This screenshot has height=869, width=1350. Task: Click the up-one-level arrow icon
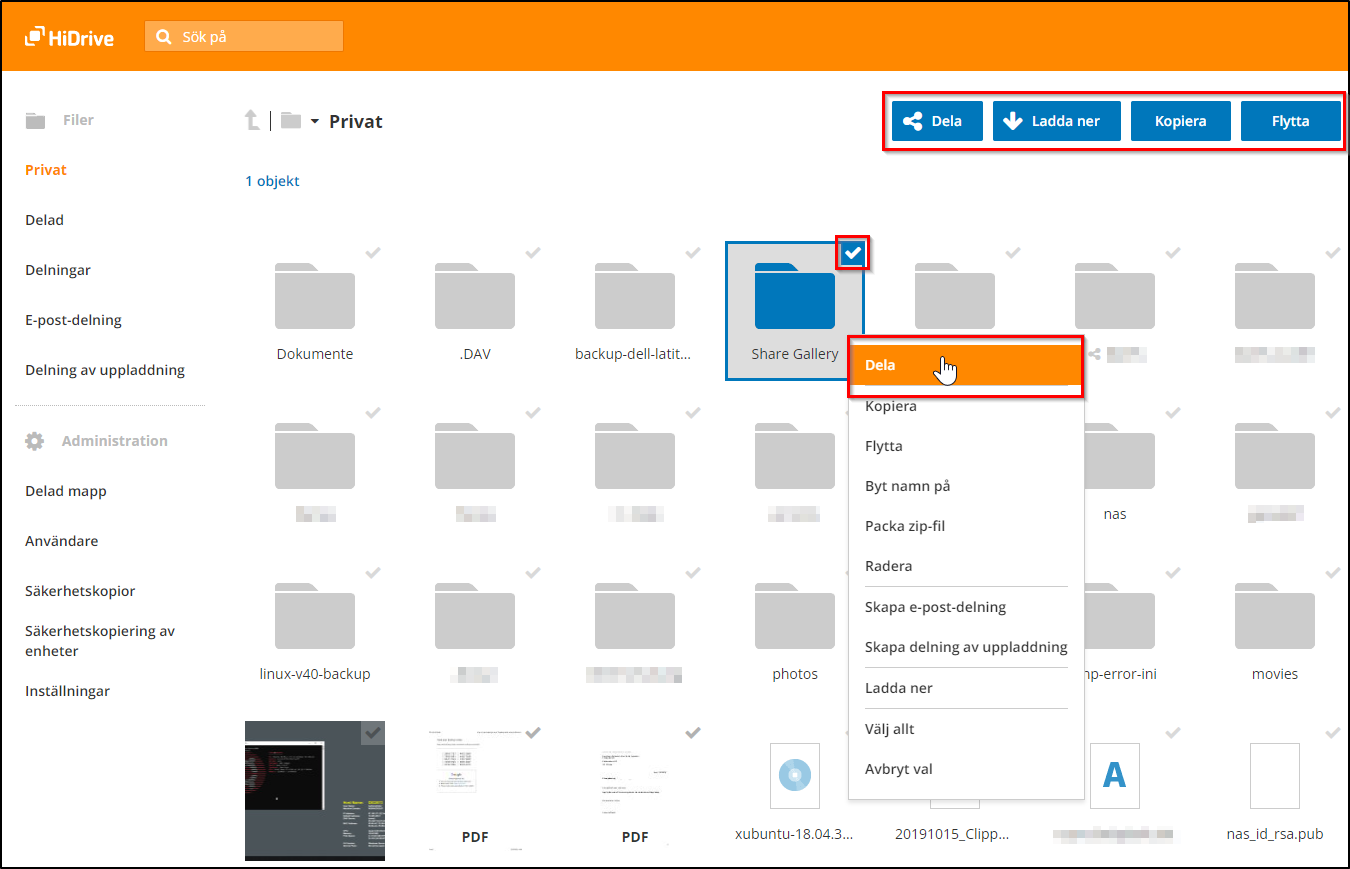tap(252, 121)
